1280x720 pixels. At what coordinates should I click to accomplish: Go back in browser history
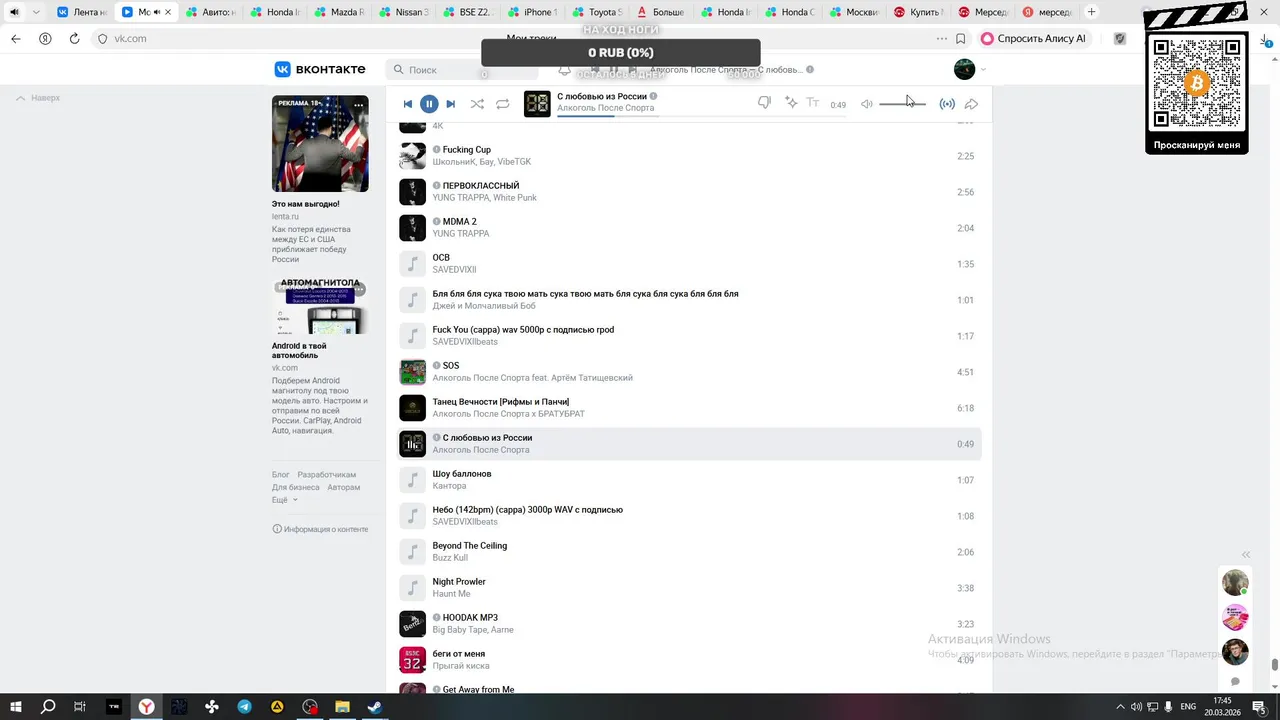click(x=15, y=38)
